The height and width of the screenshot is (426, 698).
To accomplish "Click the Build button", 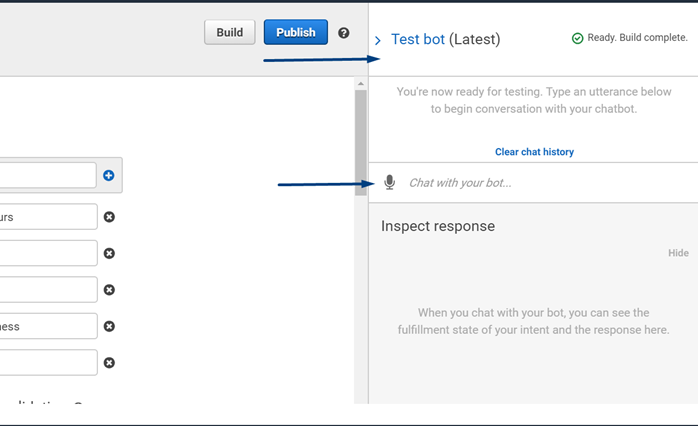I will tap(230, 32).
